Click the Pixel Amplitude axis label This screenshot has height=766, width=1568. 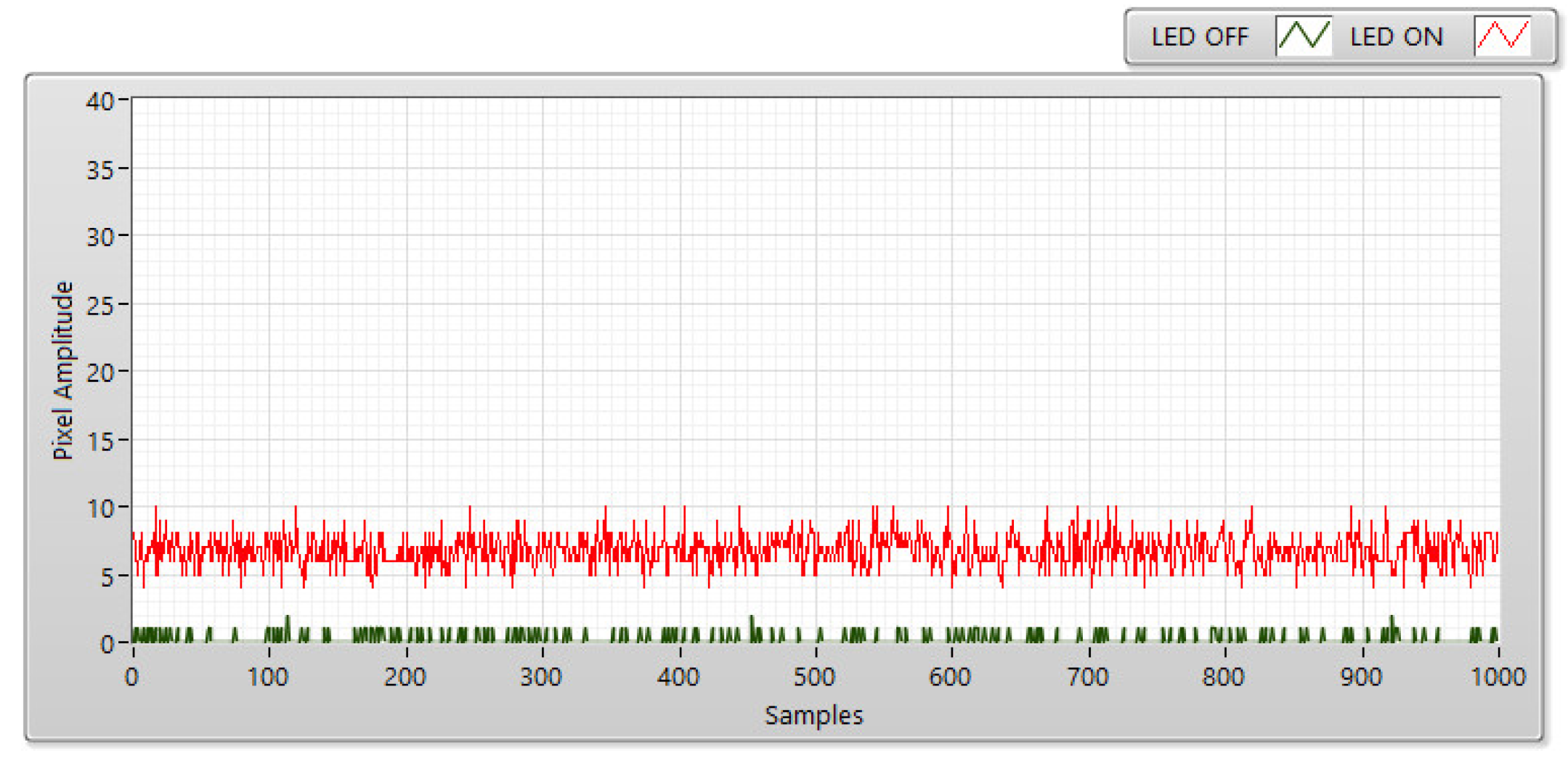[x=63, y=370]
